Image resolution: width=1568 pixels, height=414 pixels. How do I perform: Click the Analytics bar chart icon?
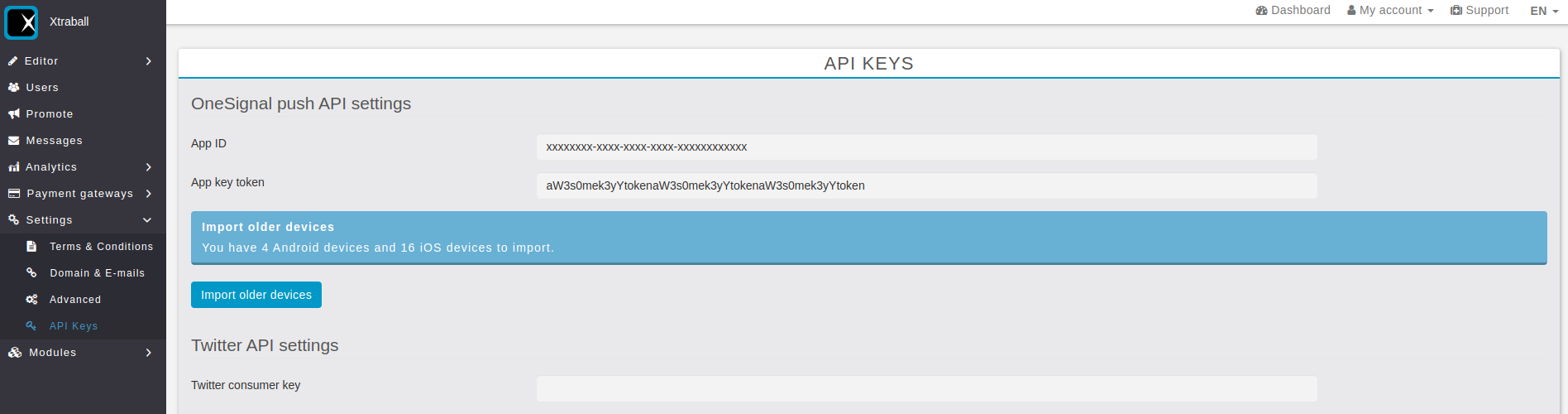(13, 167)
